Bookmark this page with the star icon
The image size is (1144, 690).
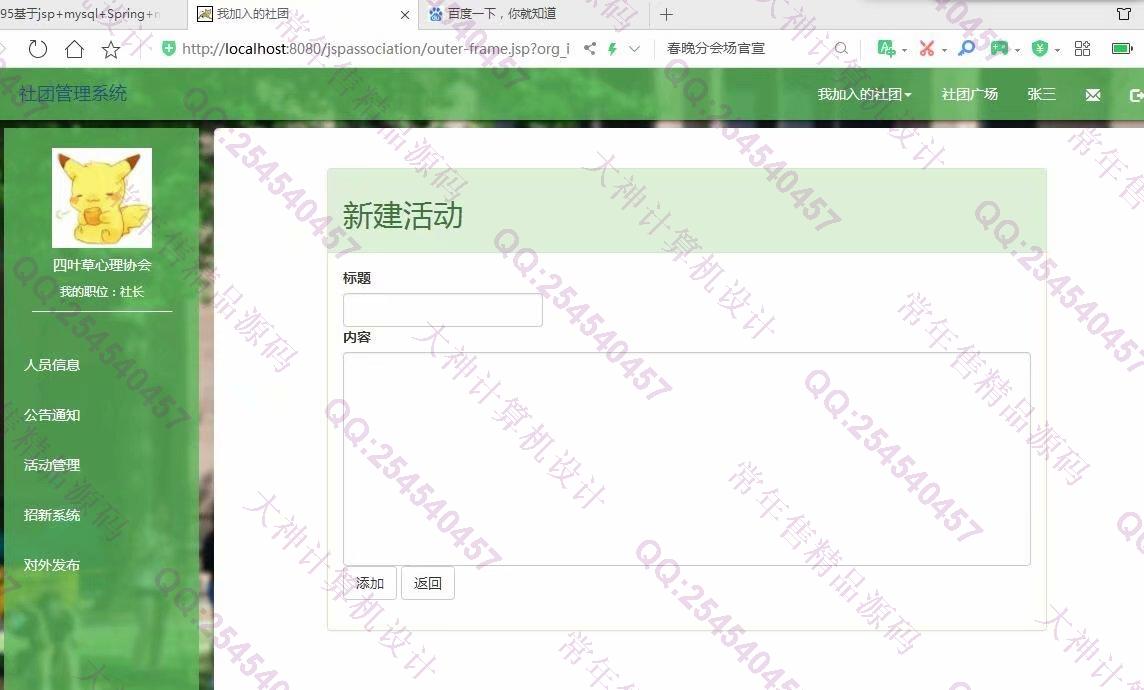(111, 49)
